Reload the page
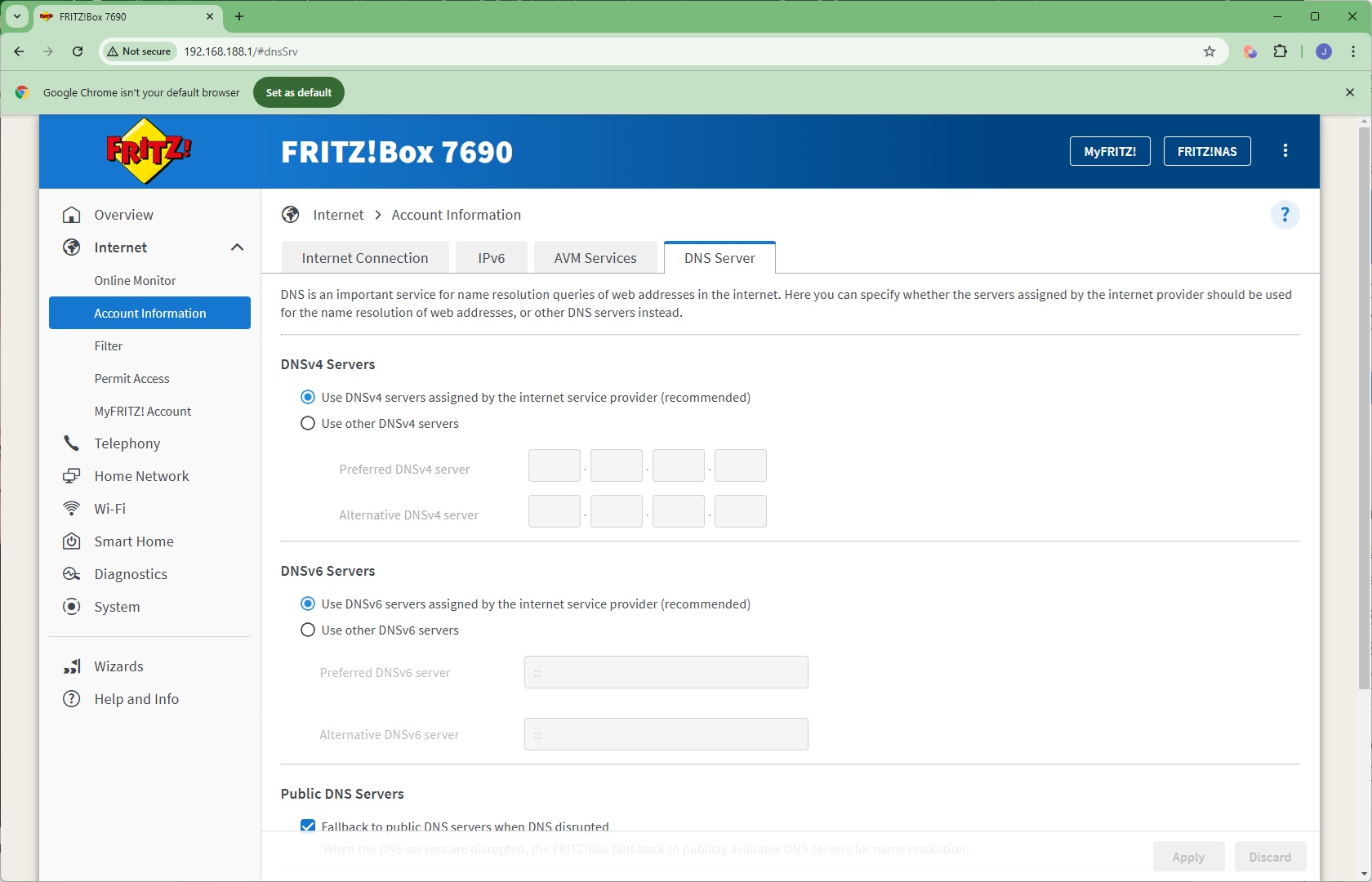The width and height of the screenshot is (1372, 882). click(x=78, y=51)
